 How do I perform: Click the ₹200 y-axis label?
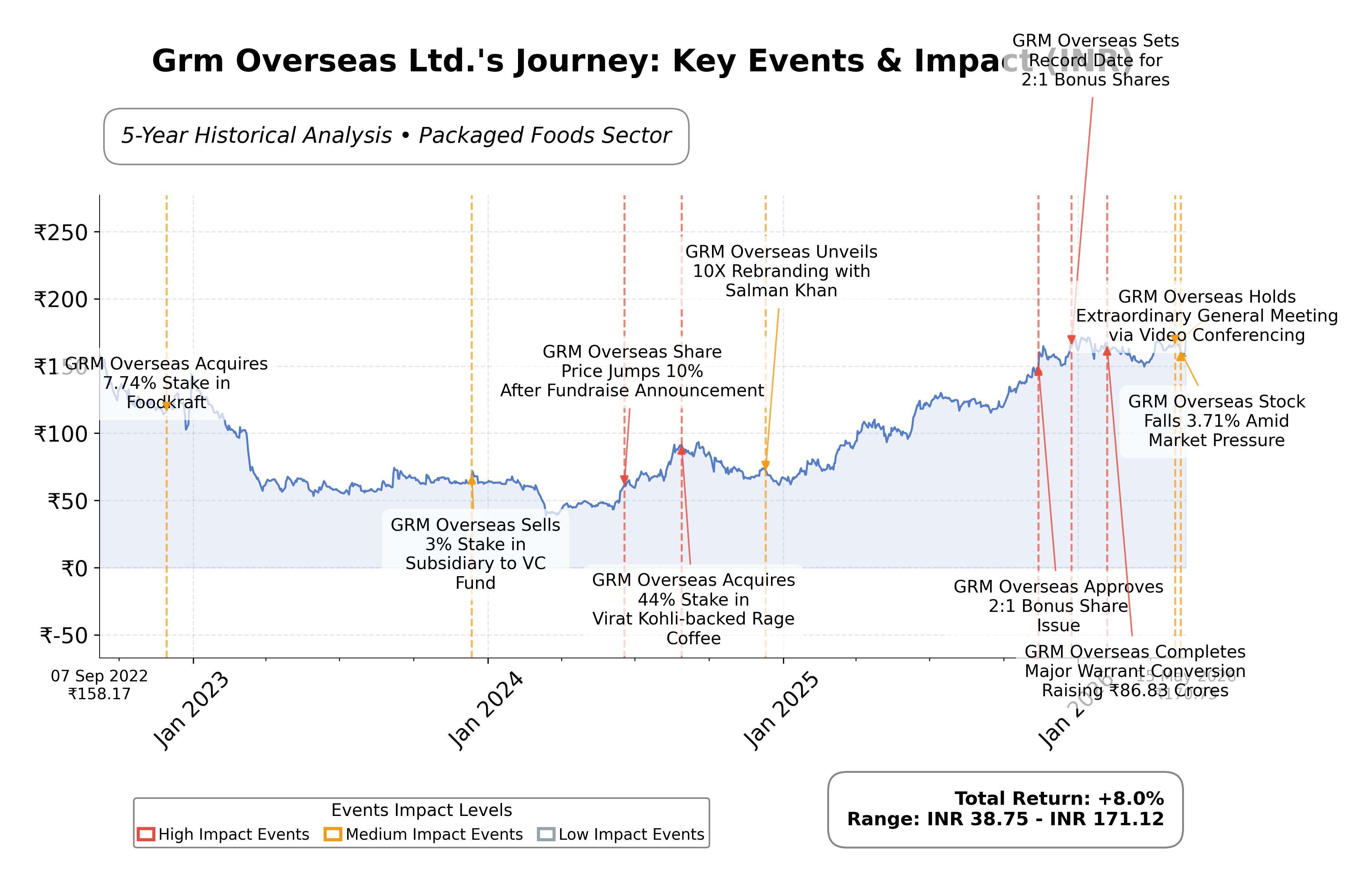click(61, 300)
